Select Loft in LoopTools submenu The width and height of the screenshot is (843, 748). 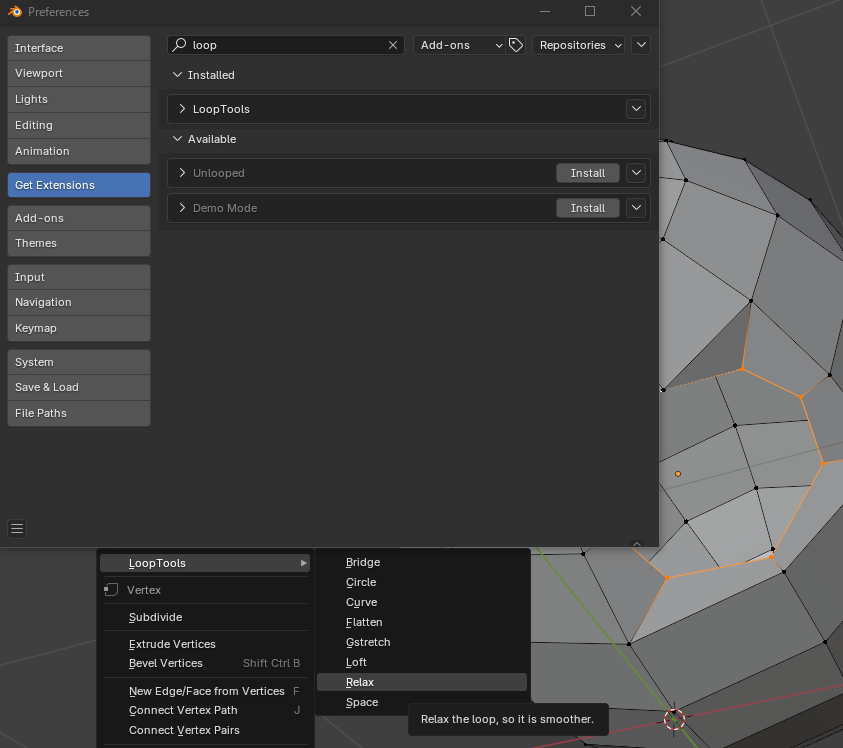422,662
